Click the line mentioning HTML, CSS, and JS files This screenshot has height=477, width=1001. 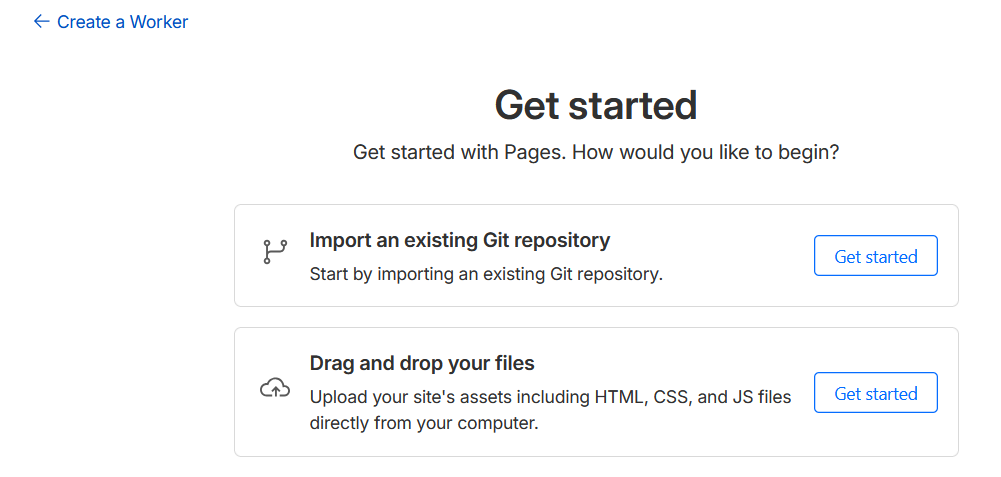coord(550,397)
